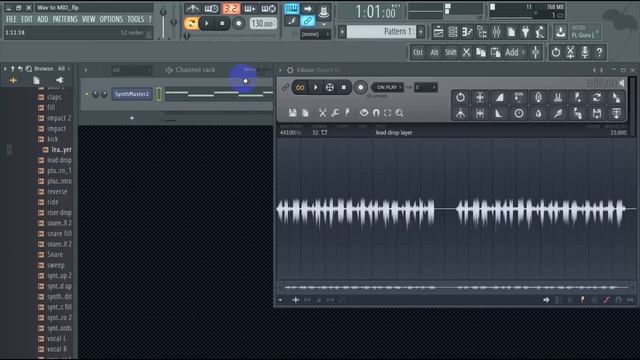Click Edison magnifier zoom icon

click(399, 113)
